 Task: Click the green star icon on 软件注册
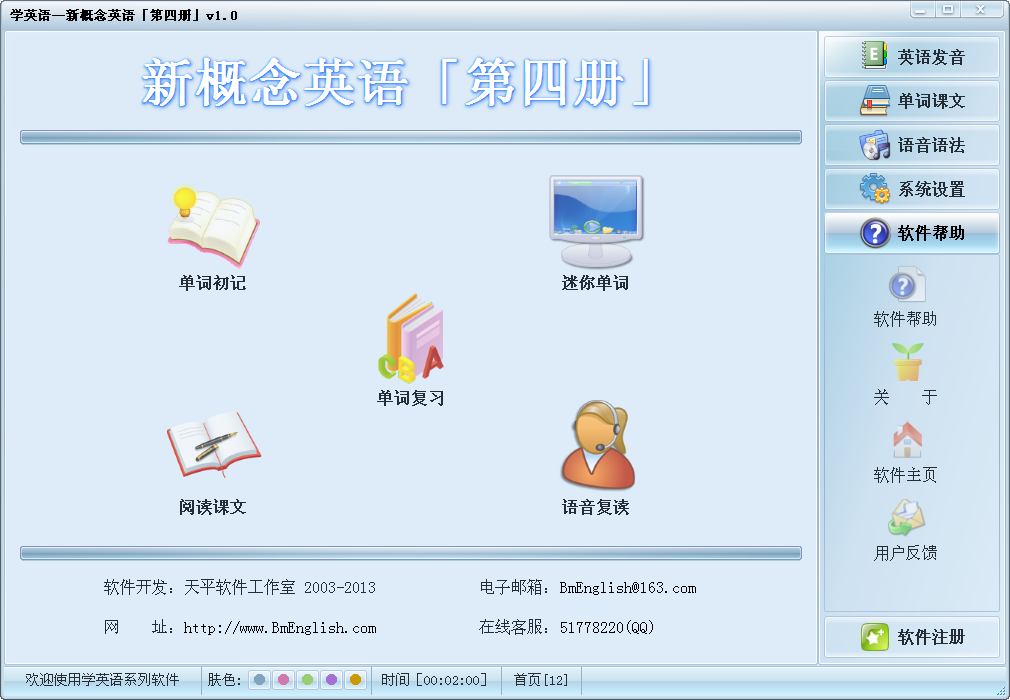pyautogui.click(x=874, y=637)
